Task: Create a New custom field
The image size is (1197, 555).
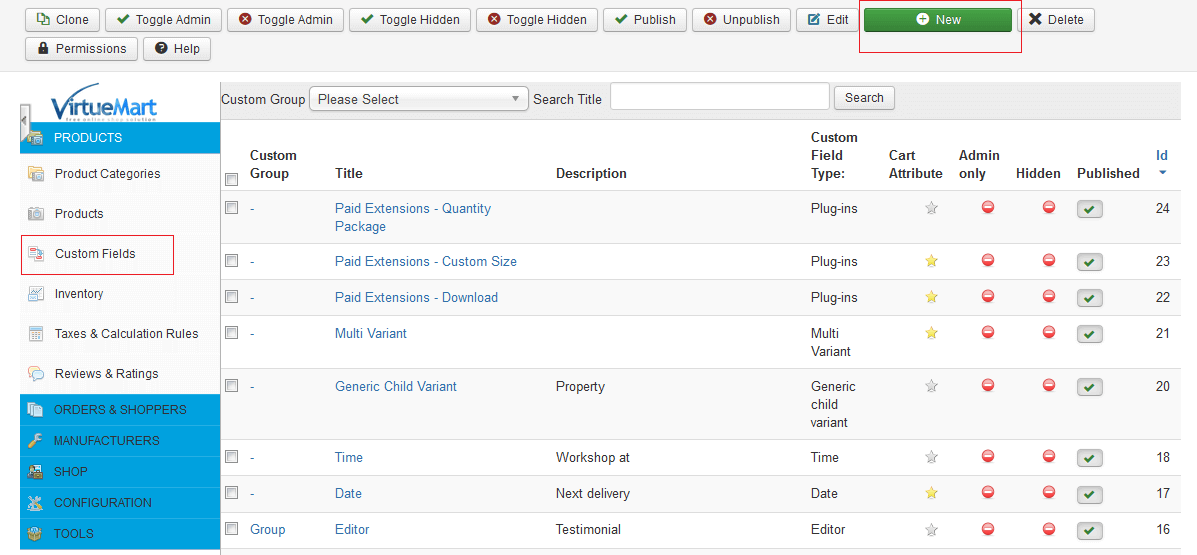Action: tap(938, 20)
